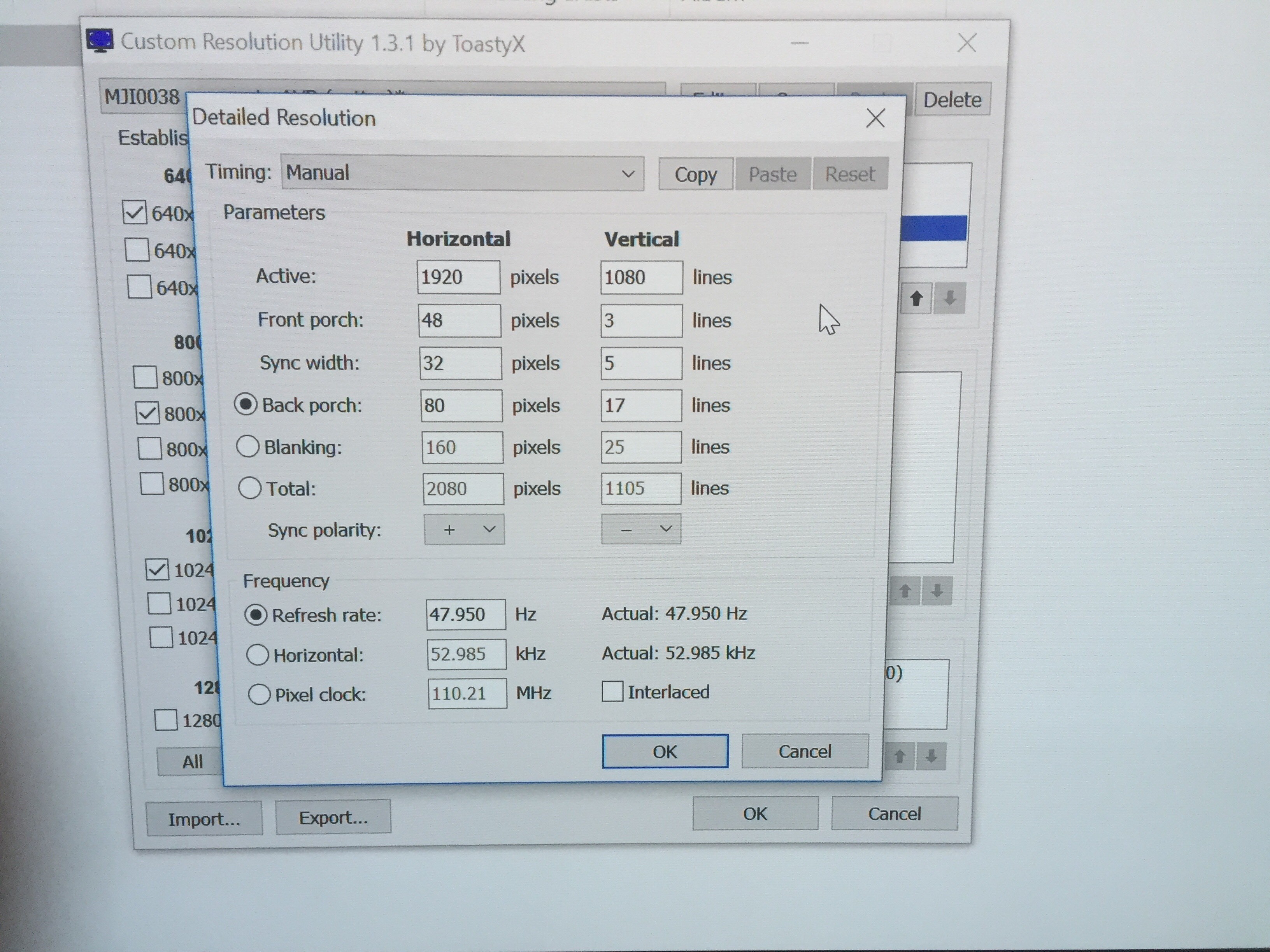
Task: Open the horizontal sync polarity dropdown
Action: 464,529
